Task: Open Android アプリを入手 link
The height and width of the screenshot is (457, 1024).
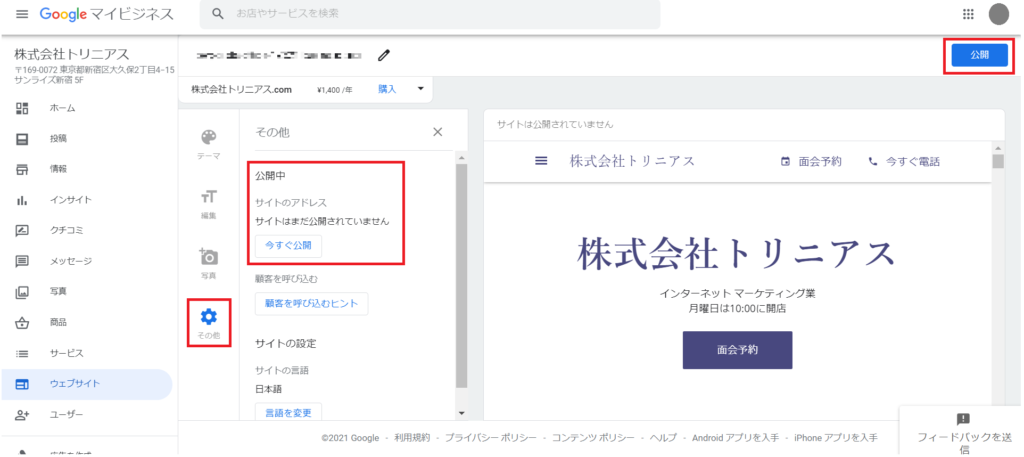Action: pos(735,437)
